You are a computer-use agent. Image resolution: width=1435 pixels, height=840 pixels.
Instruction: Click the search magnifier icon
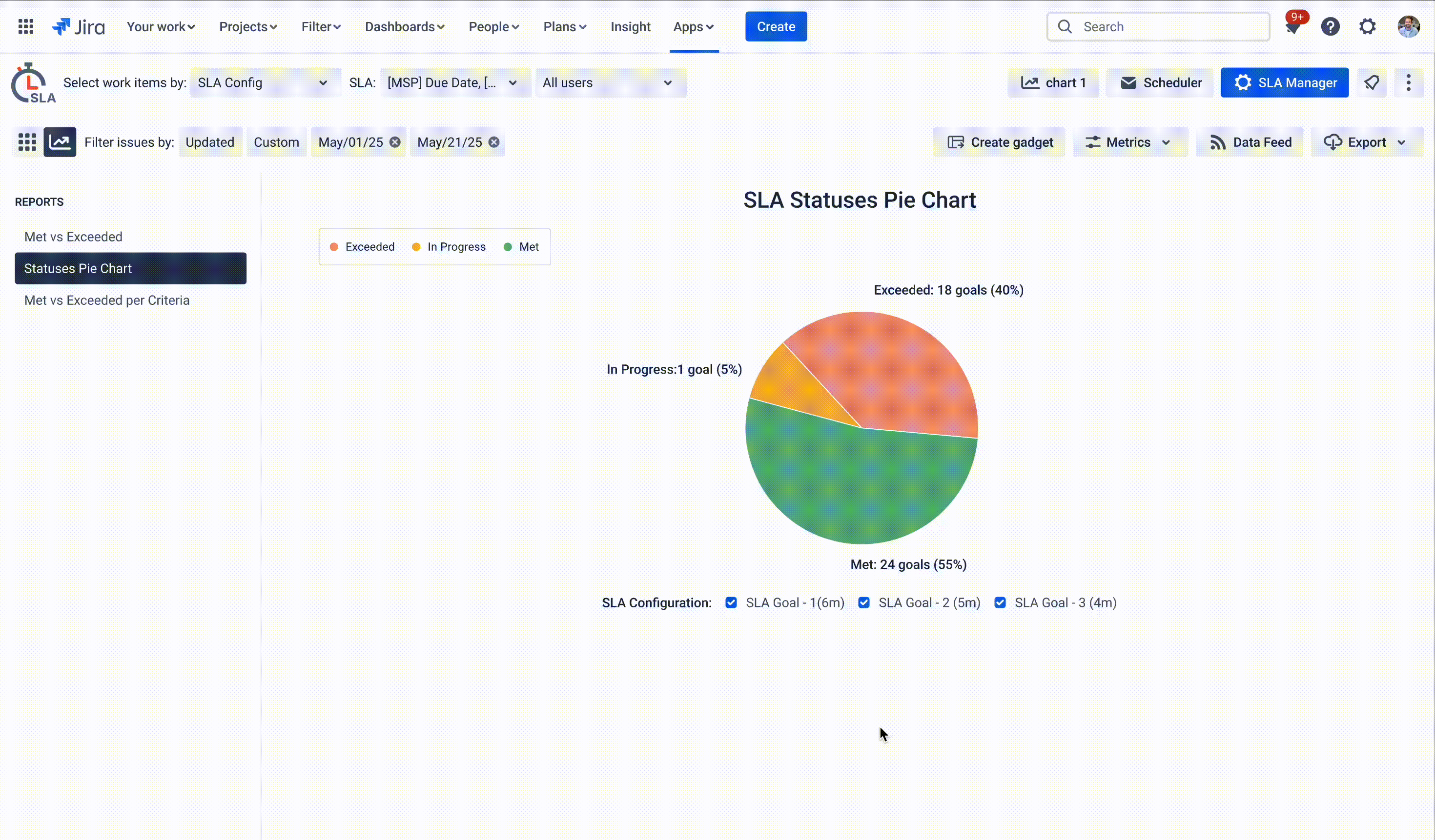point(1064,27)
